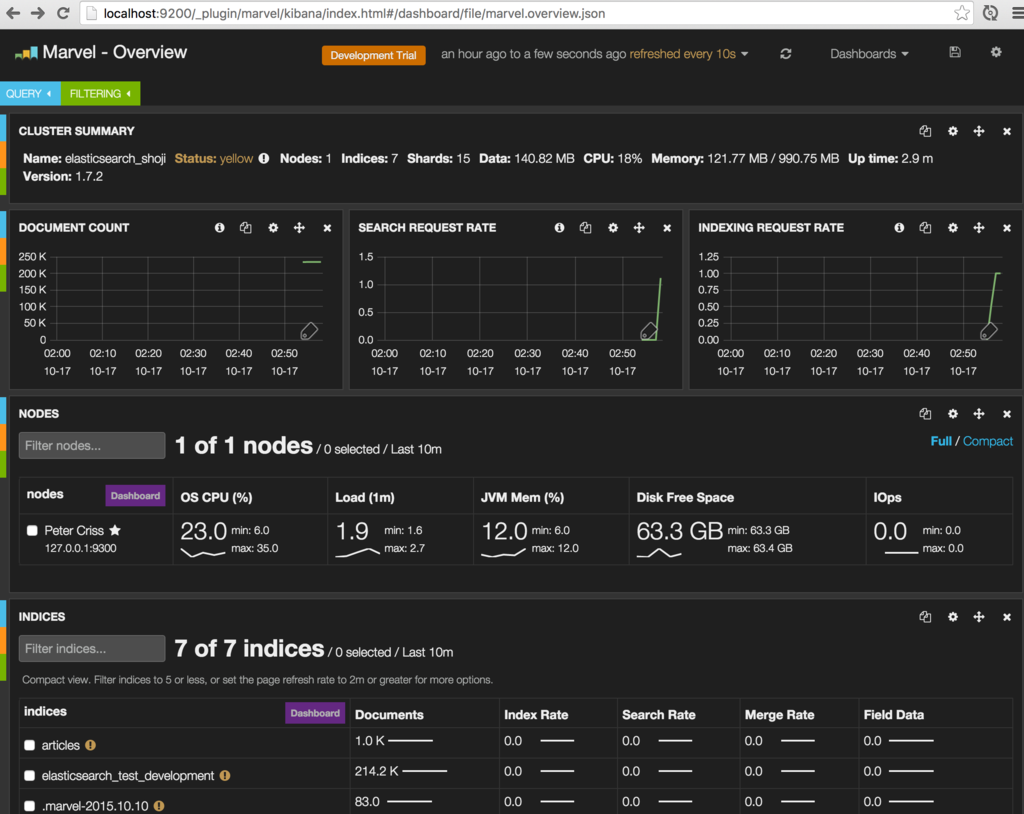
Task: Close the Cluster Summary panel
Action: click(1007, 132)
